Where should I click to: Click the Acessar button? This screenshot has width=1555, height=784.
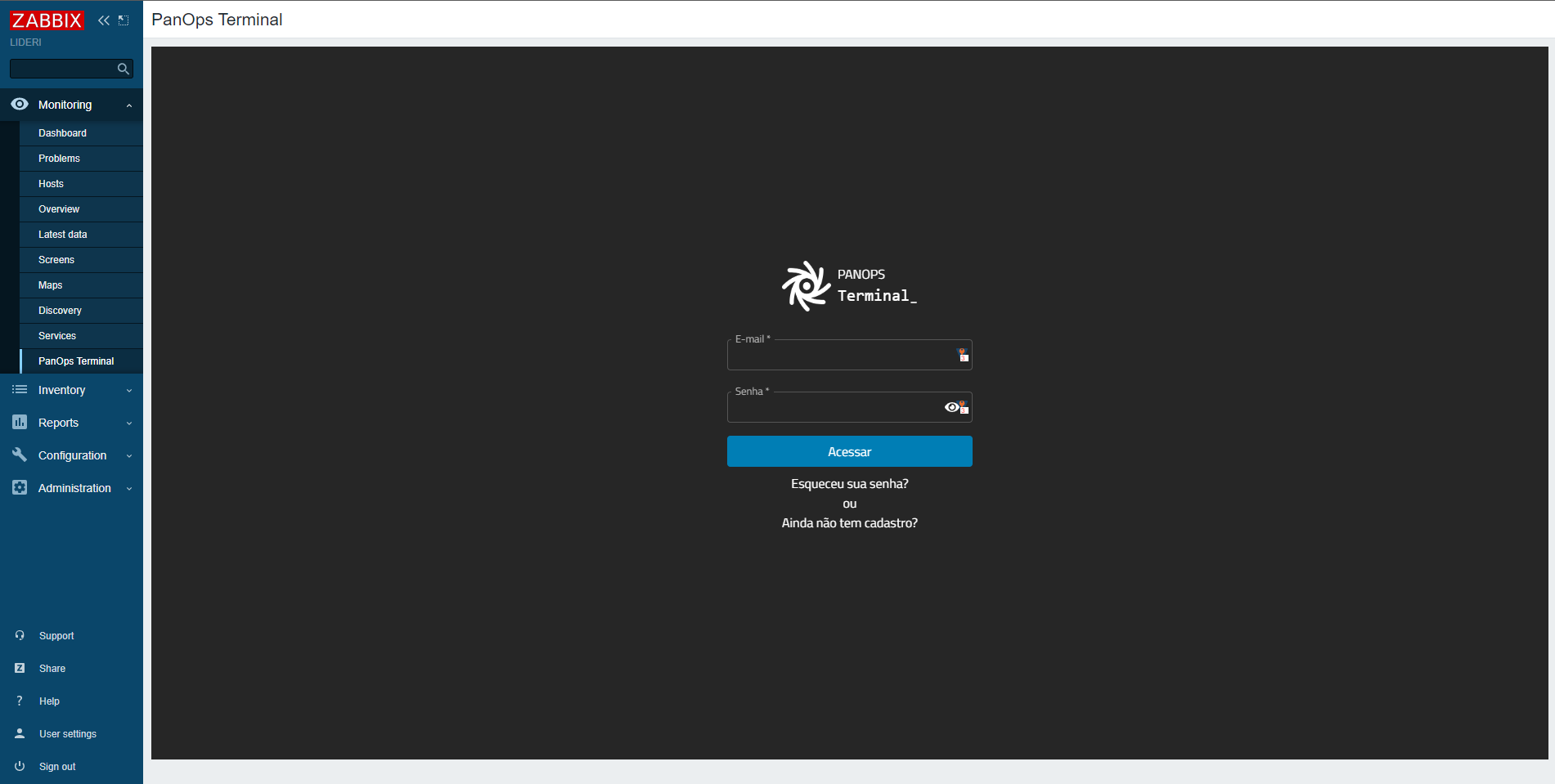[850, 451]
